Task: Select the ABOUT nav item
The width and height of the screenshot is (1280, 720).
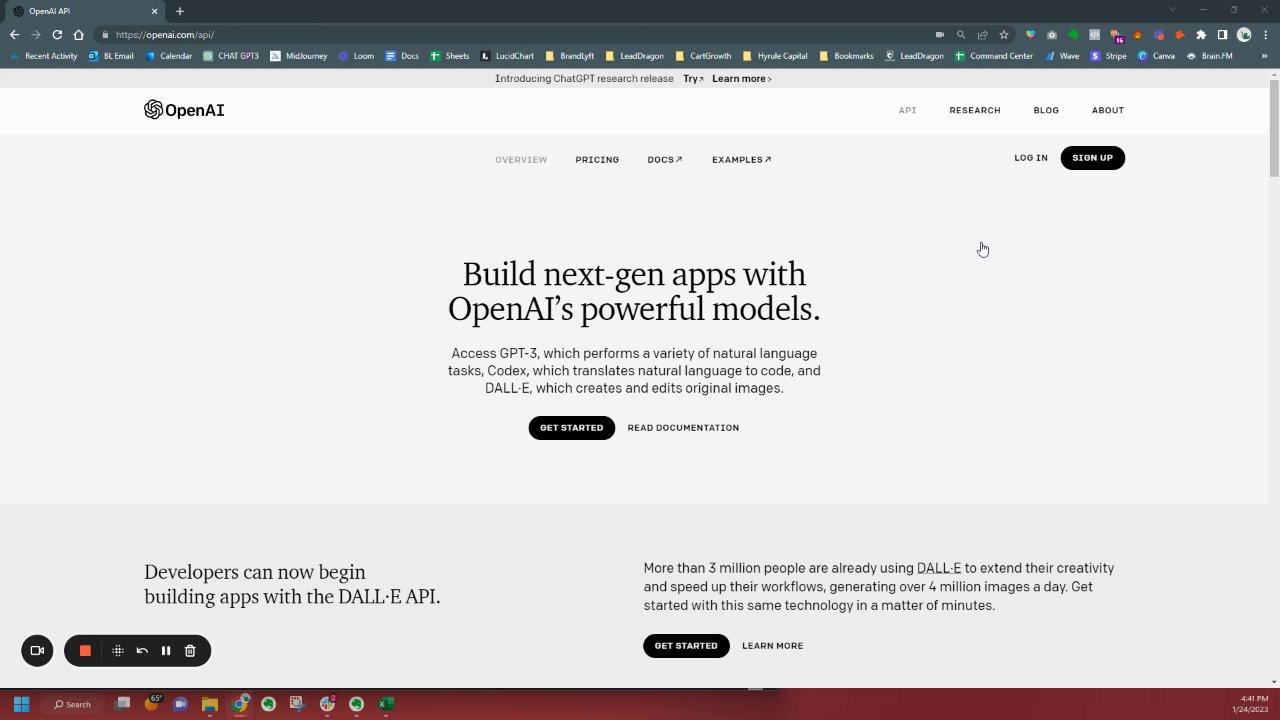Action: [1108, 110]
